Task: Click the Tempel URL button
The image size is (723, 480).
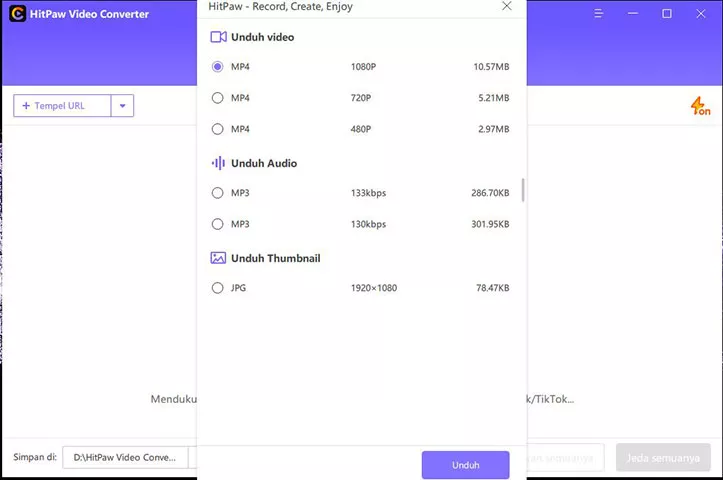Action: pyautogui.click(x=62, y=106)
